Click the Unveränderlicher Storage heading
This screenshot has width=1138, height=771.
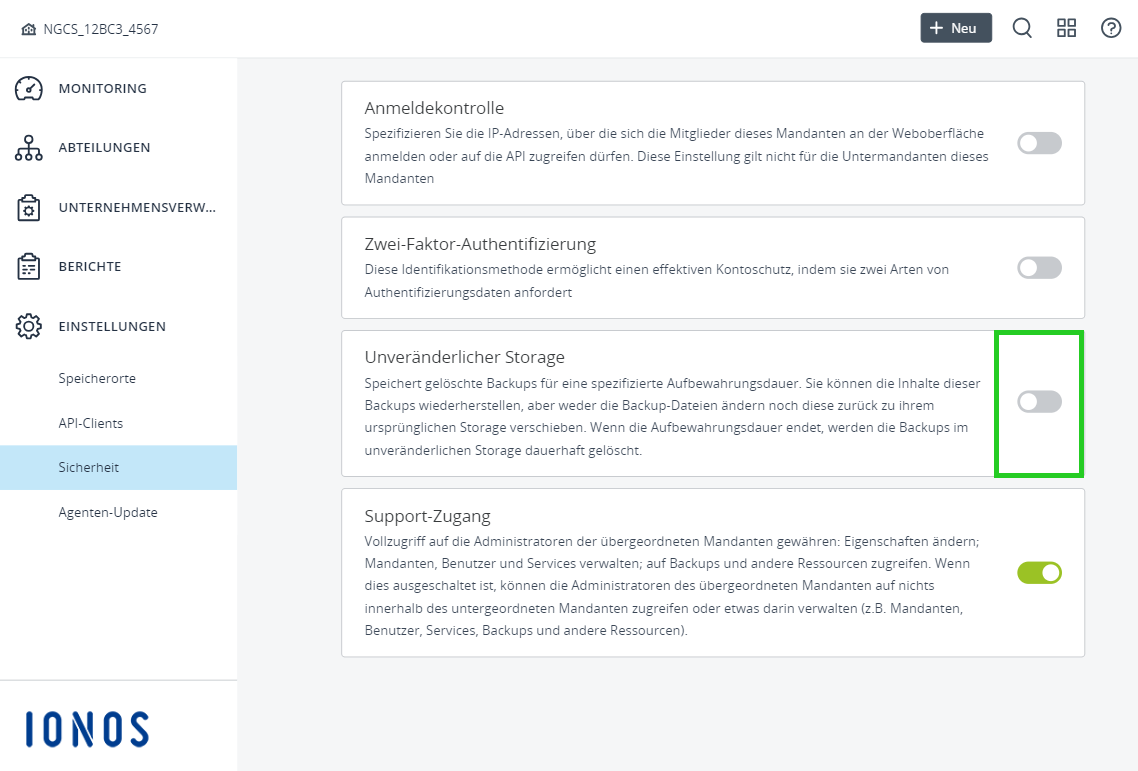coord(464,357)
